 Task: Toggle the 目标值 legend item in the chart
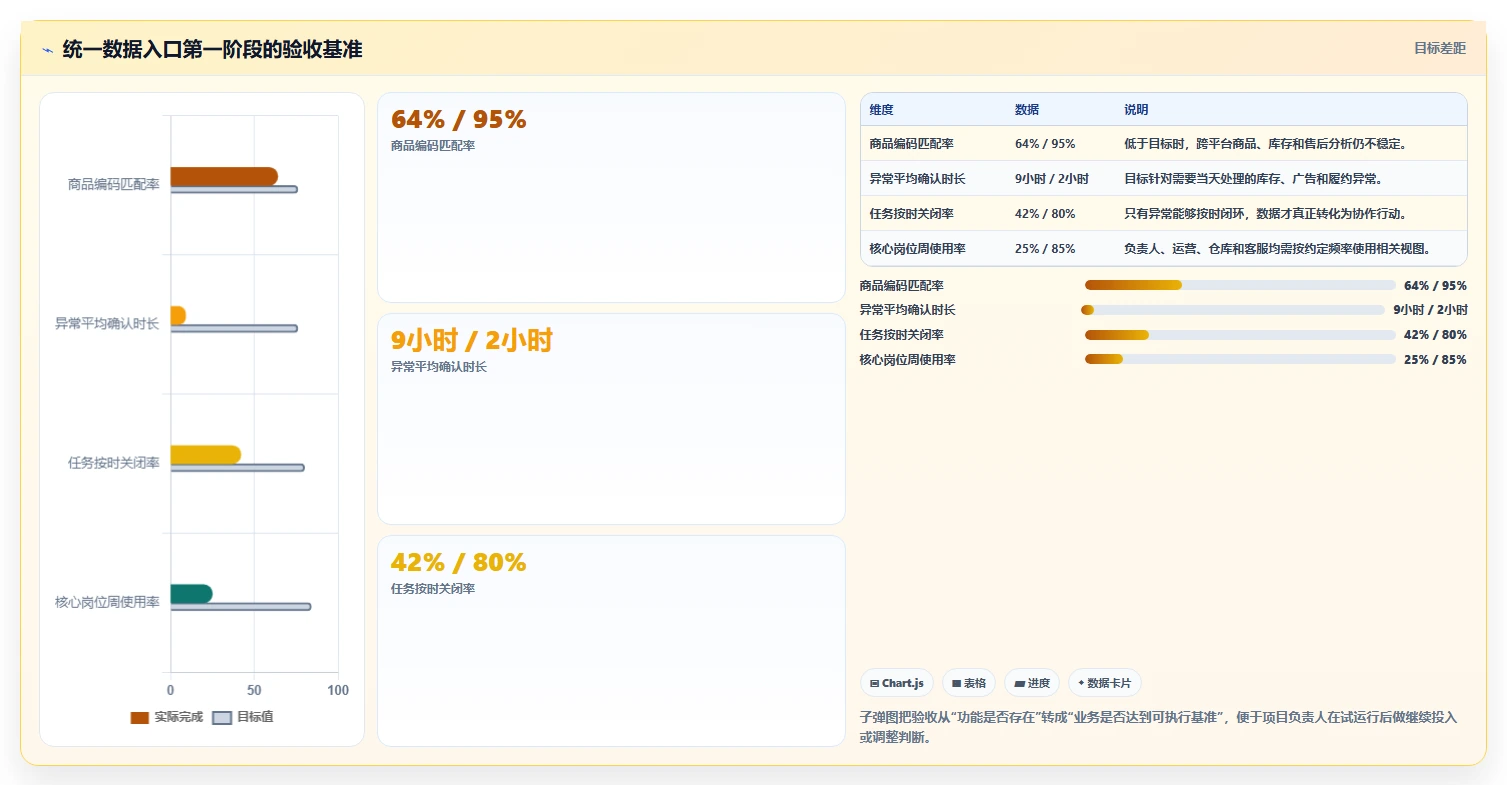[243, 718]
